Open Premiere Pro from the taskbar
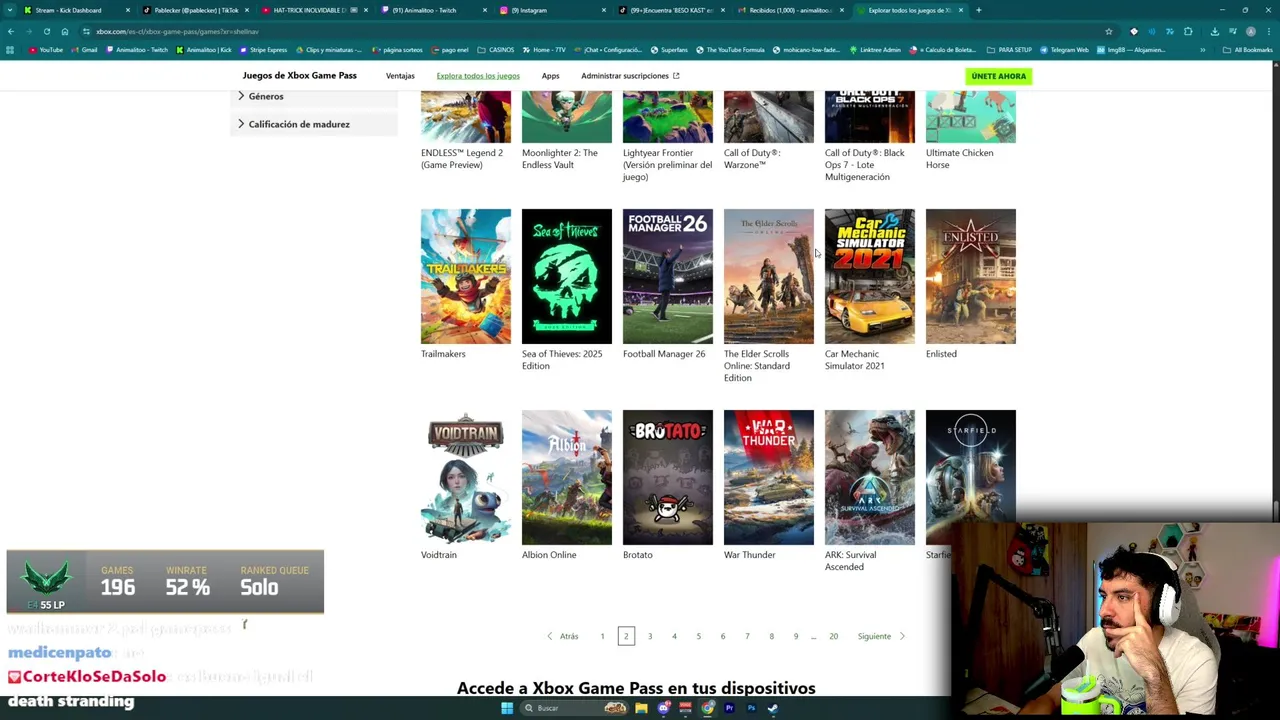The width and height of the screenshot is (1280, 720). [x=729, y=708]
